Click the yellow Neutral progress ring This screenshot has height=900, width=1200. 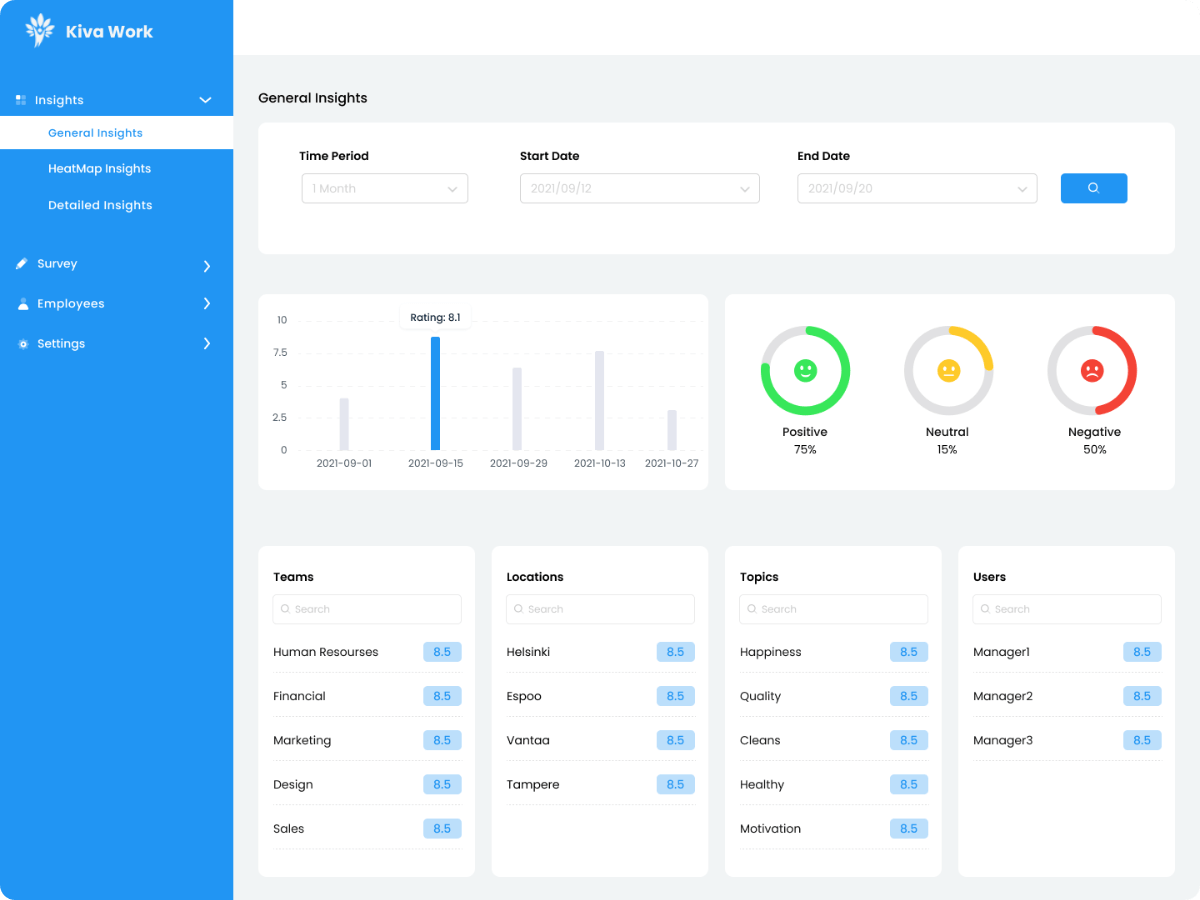(x=948, y=371)
